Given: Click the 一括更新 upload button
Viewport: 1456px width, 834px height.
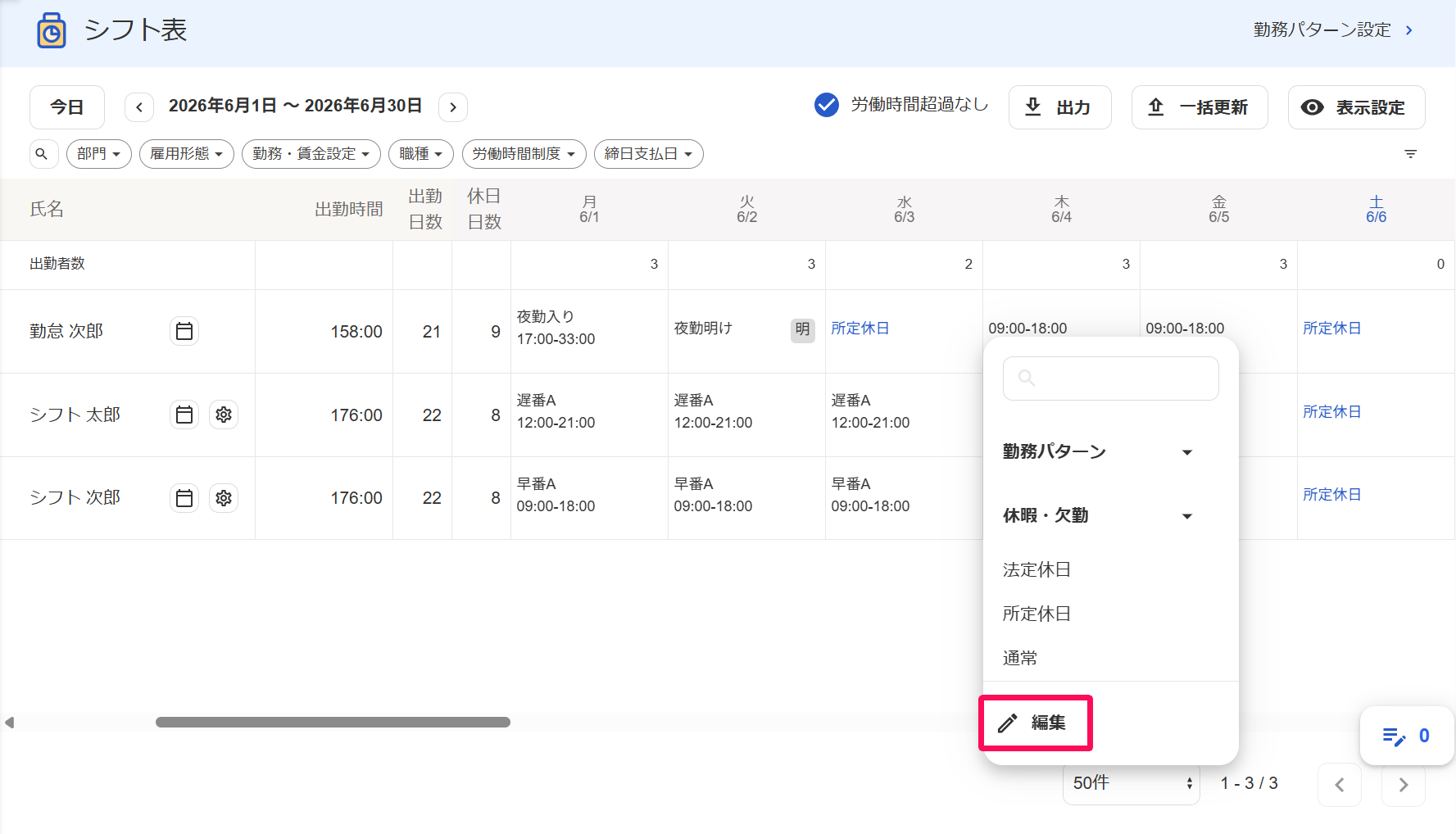Looking at the screenshot, I should pos(1200,107).
